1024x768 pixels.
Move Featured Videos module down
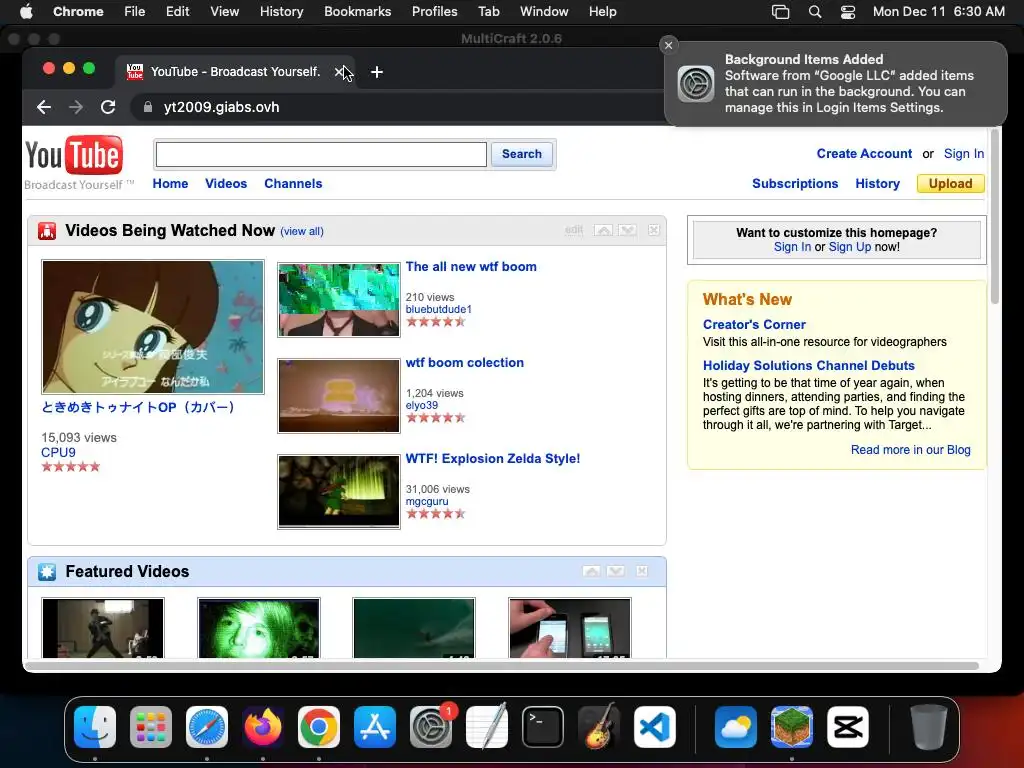[x=616, y=571]
